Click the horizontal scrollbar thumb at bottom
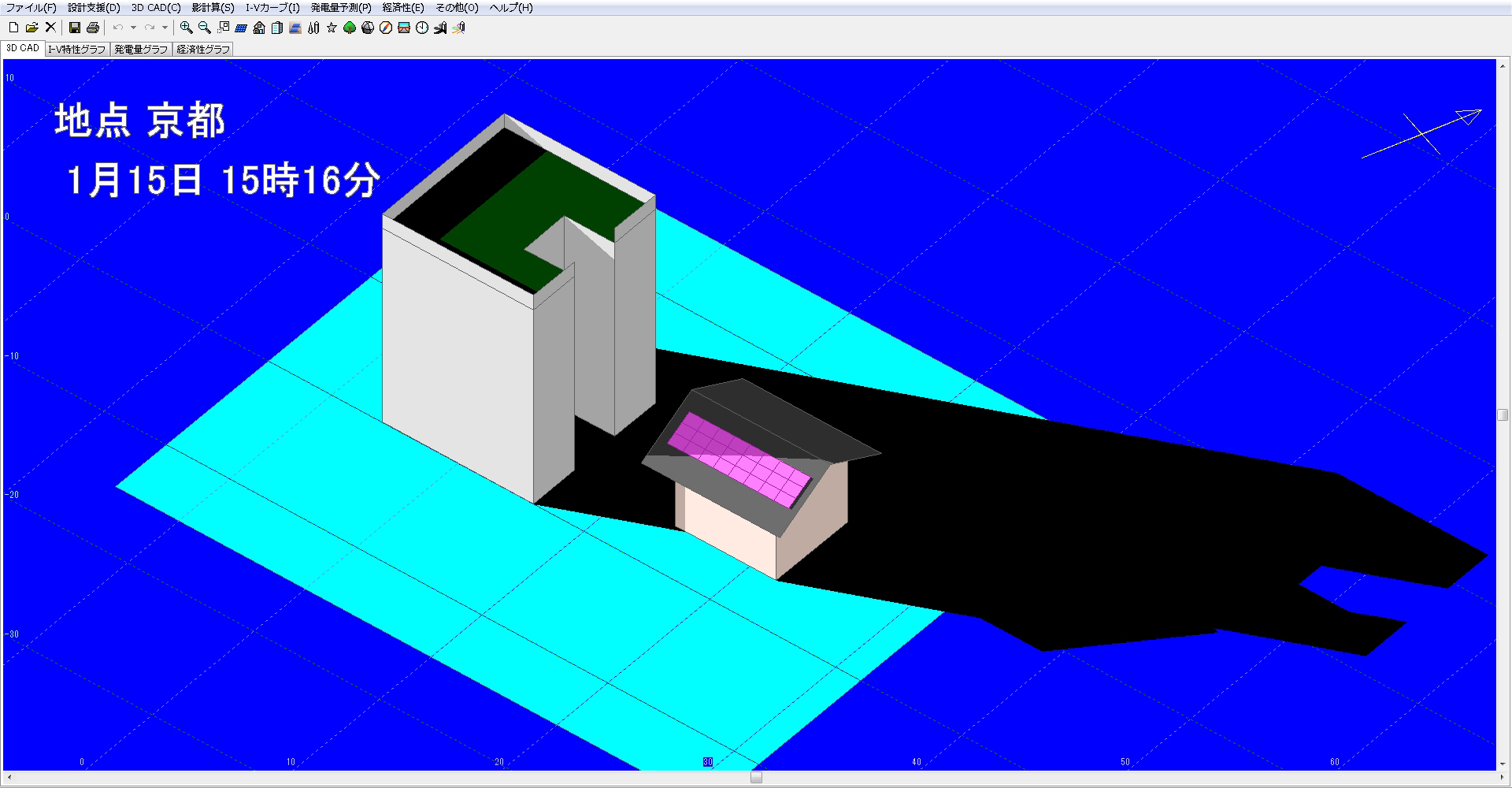The width and height of the screenshot is (1512, 788). tap(756, 778)
